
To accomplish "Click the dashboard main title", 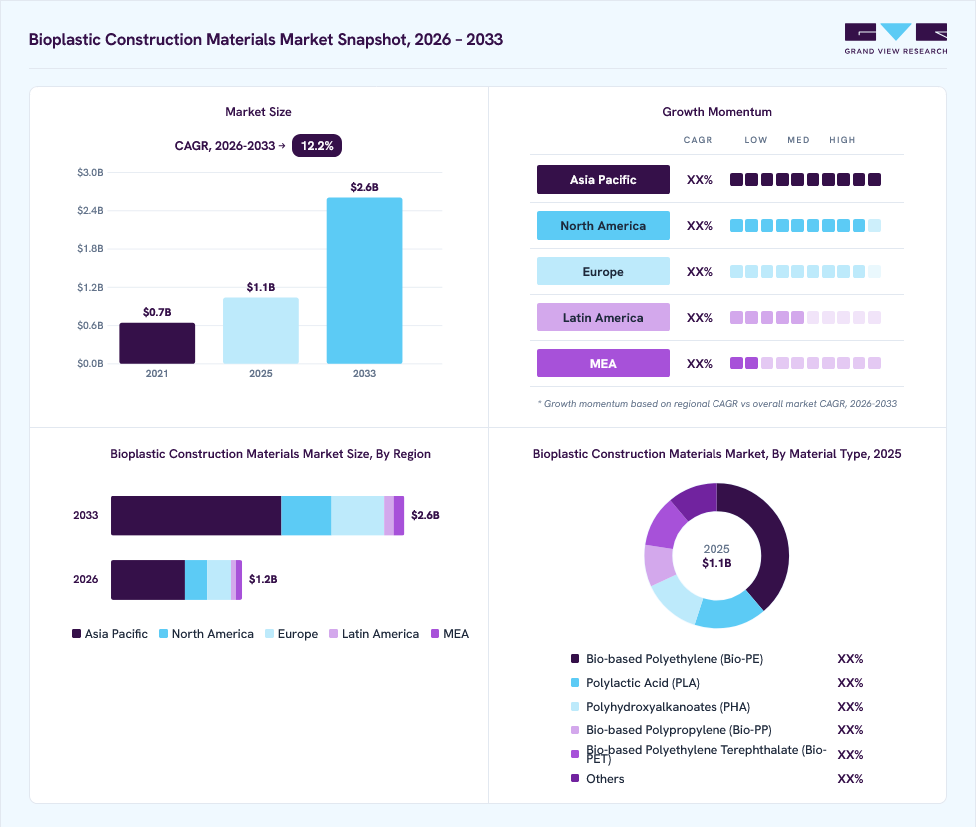I will pyautogui.click(x=266, y=39).
